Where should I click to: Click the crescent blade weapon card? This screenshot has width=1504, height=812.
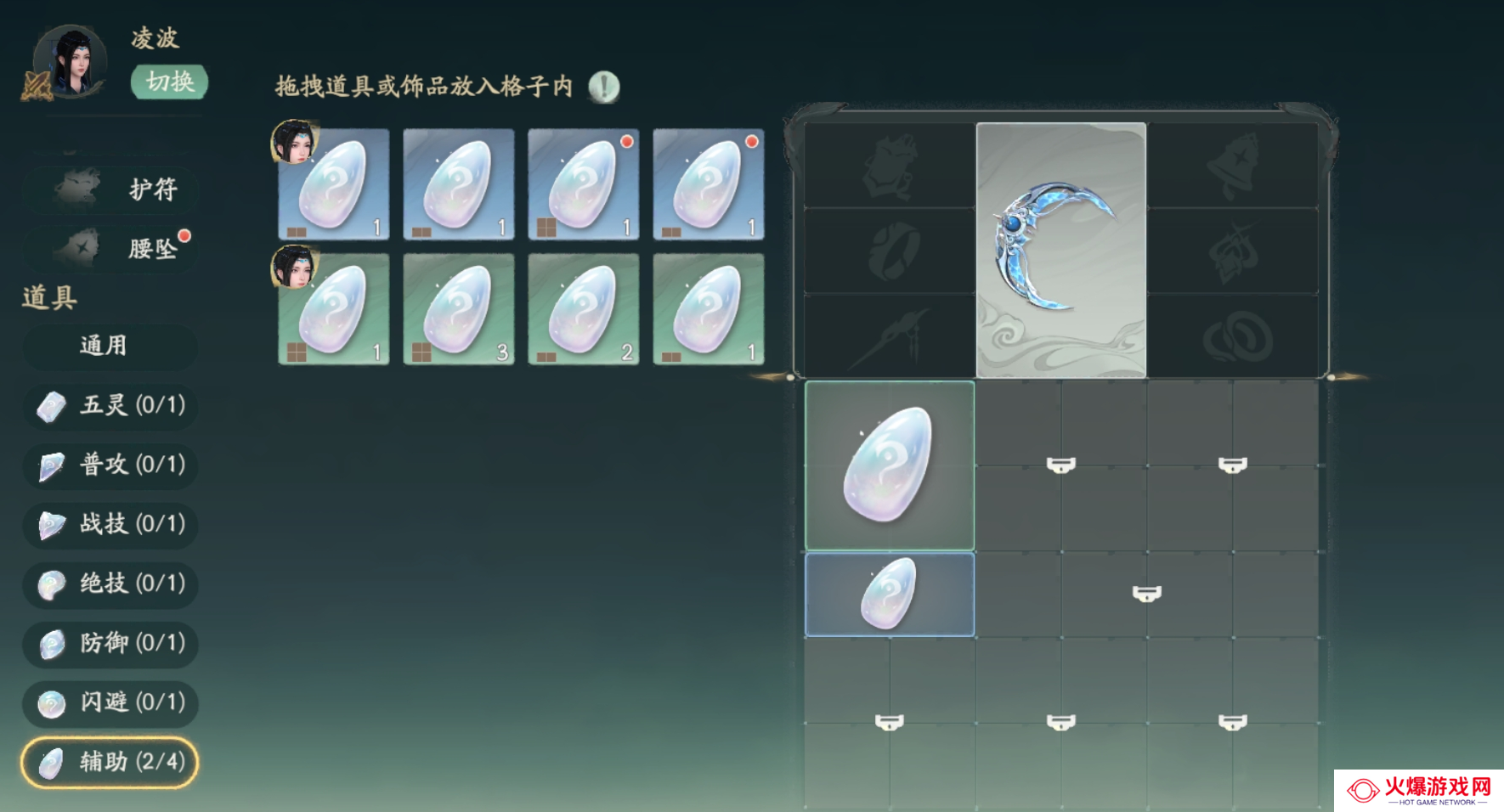pyautogui.click(x=1061, y=251)
